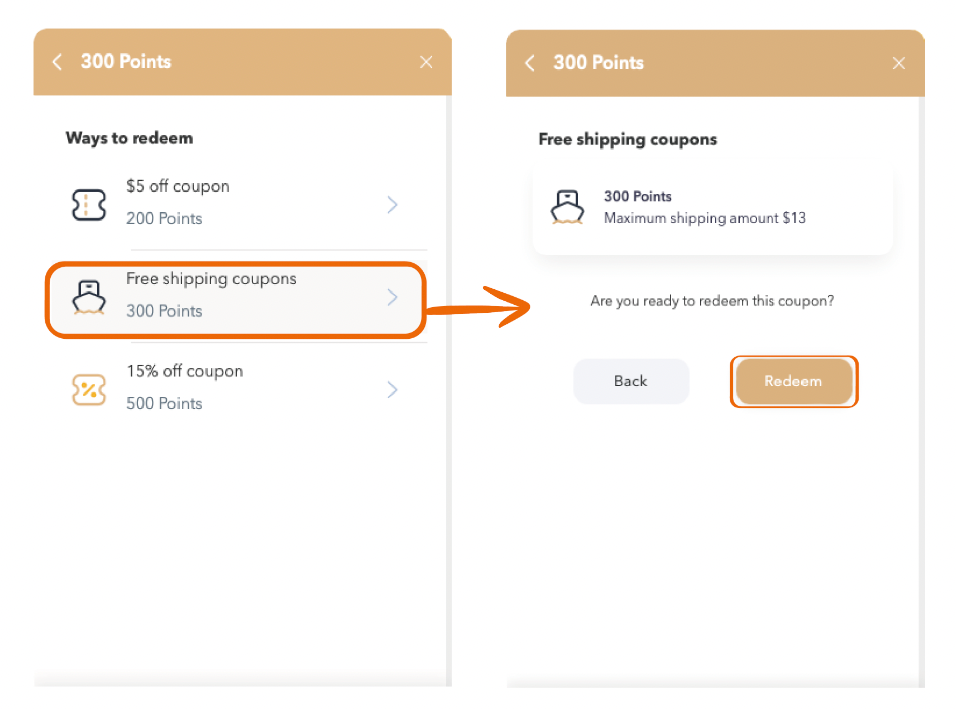Click the ship icon beside Free shipping coupons
Screen dimensions: 956x709
[89, 297]
